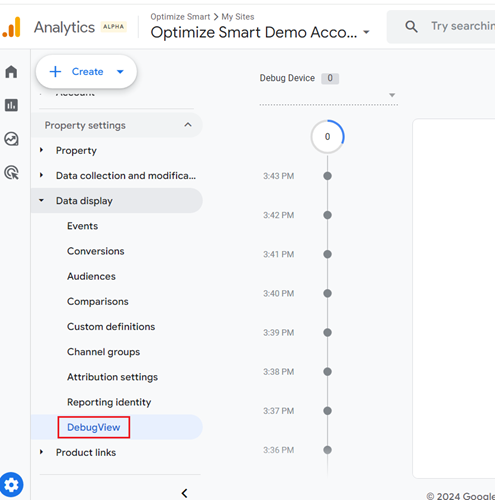Open Channel groups
This screenshot has height=500, width=495.
103,352
